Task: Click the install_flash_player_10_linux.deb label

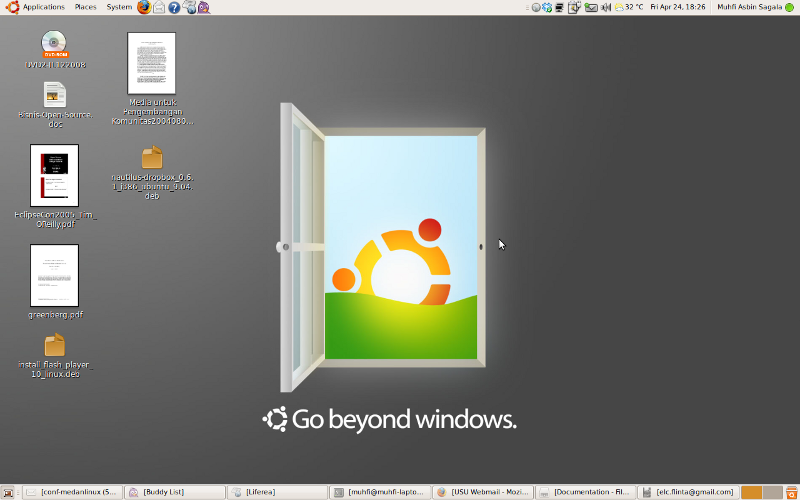Action: (x=55, y=369)
